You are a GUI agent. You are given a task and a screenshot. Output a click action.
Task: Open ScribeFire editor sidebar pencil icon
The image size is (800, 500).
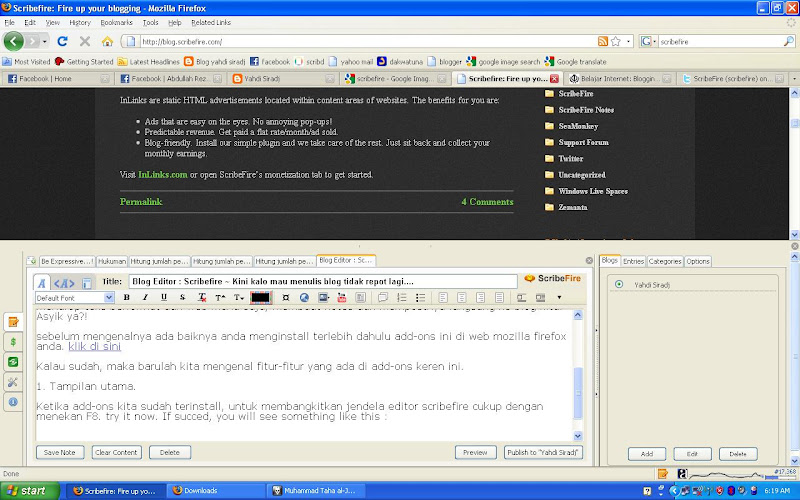pyautogui.click(x=13, y=322)
